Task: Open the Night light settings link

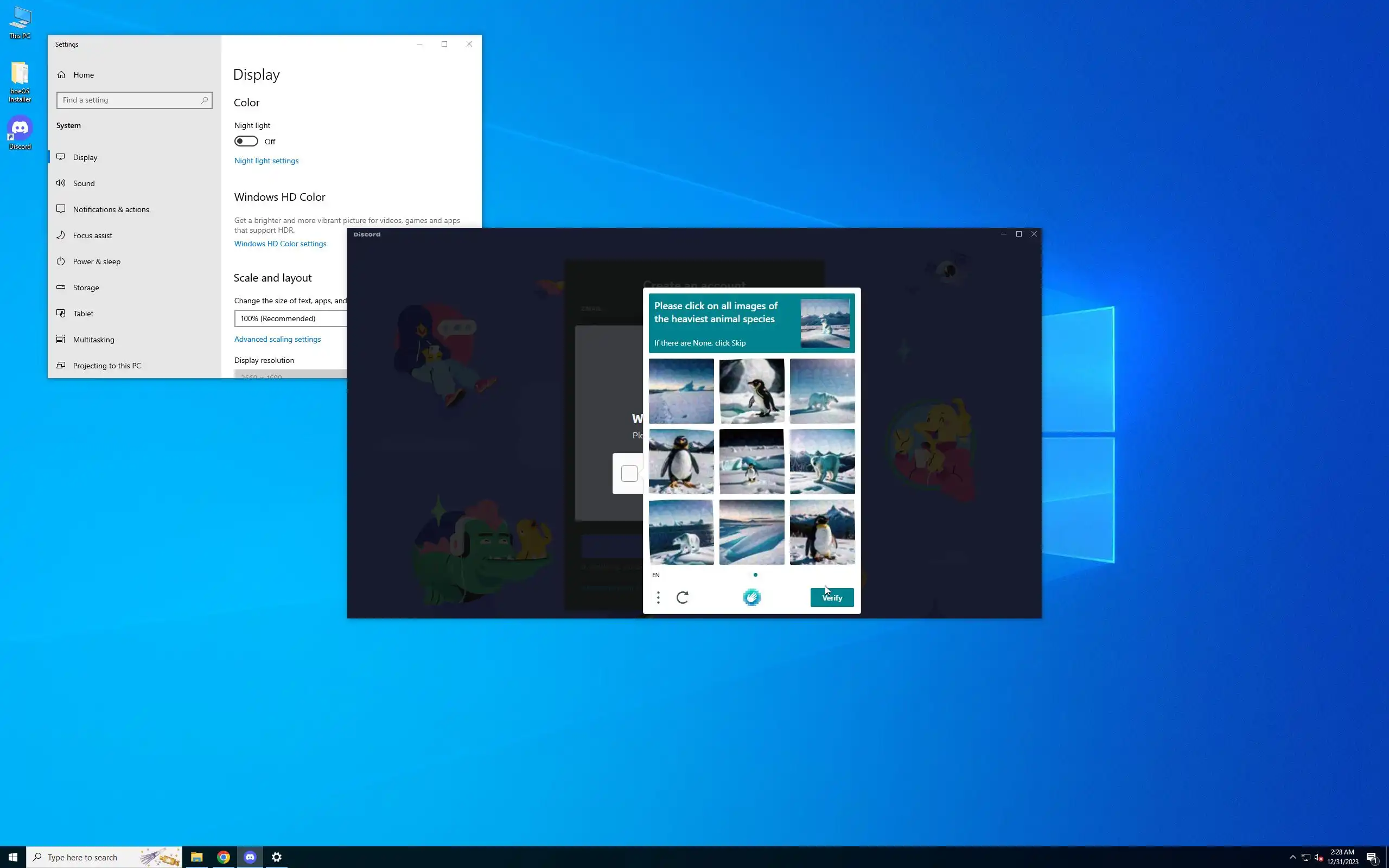Action: (x=266, y=161)
